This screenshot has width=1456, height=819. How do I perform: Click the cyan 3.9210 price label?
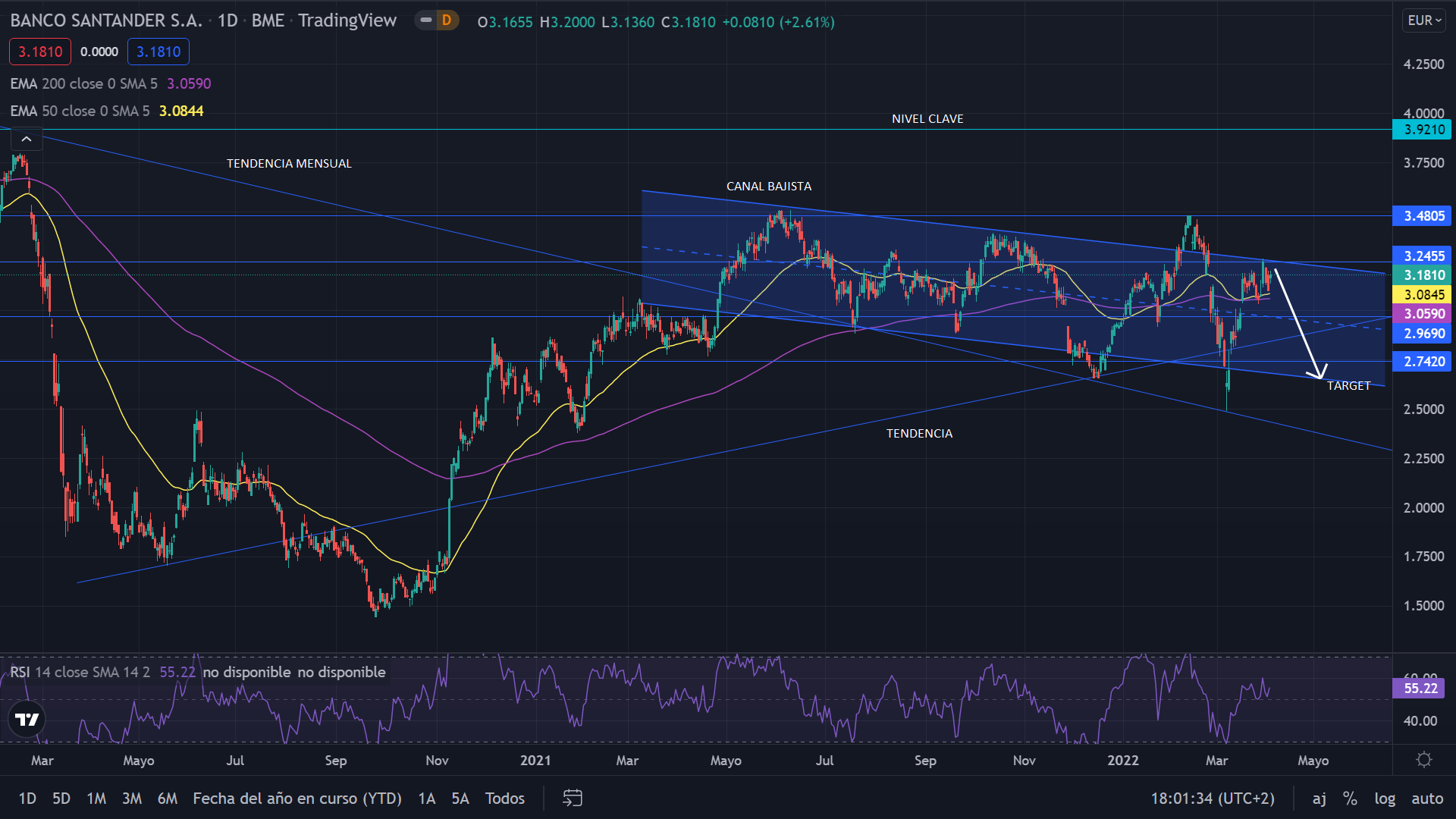(1422, 130)
